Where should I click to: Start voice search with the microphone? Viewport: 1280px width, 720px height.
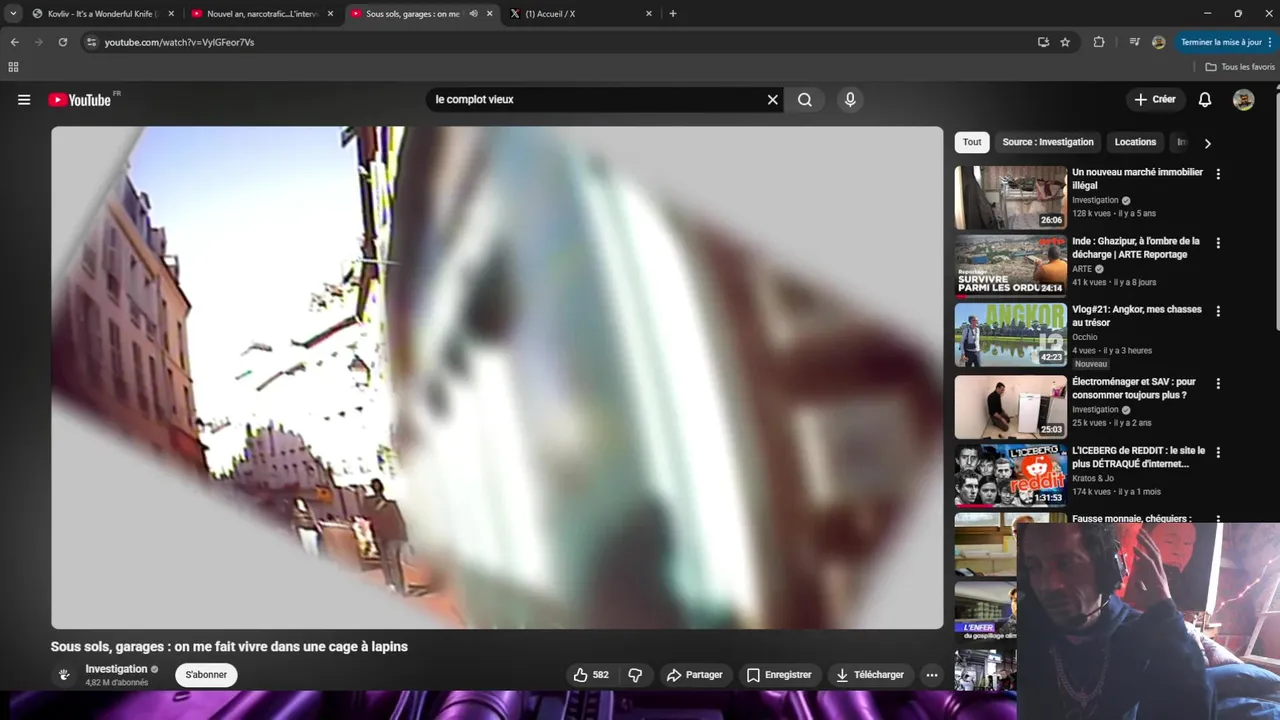click(850, 100)
